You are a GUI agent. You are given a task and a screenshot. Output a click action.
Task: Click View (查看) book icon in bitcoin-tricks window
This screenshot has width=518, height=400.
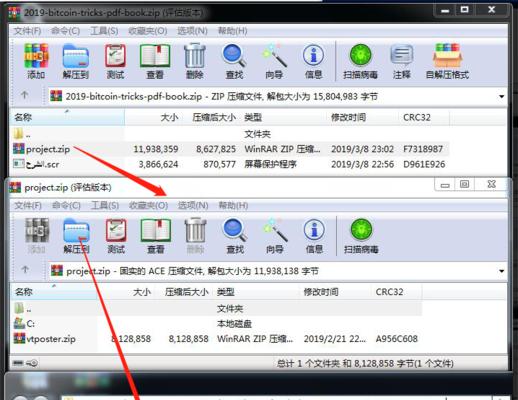(x=155, y=62)
